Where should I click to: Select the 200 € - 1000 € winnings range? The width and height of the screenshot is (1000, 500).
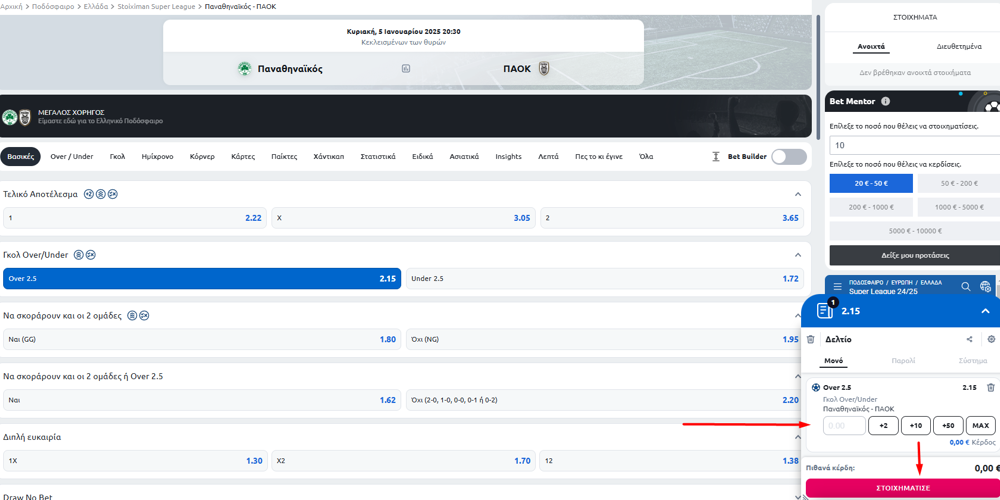coord(871,207)
